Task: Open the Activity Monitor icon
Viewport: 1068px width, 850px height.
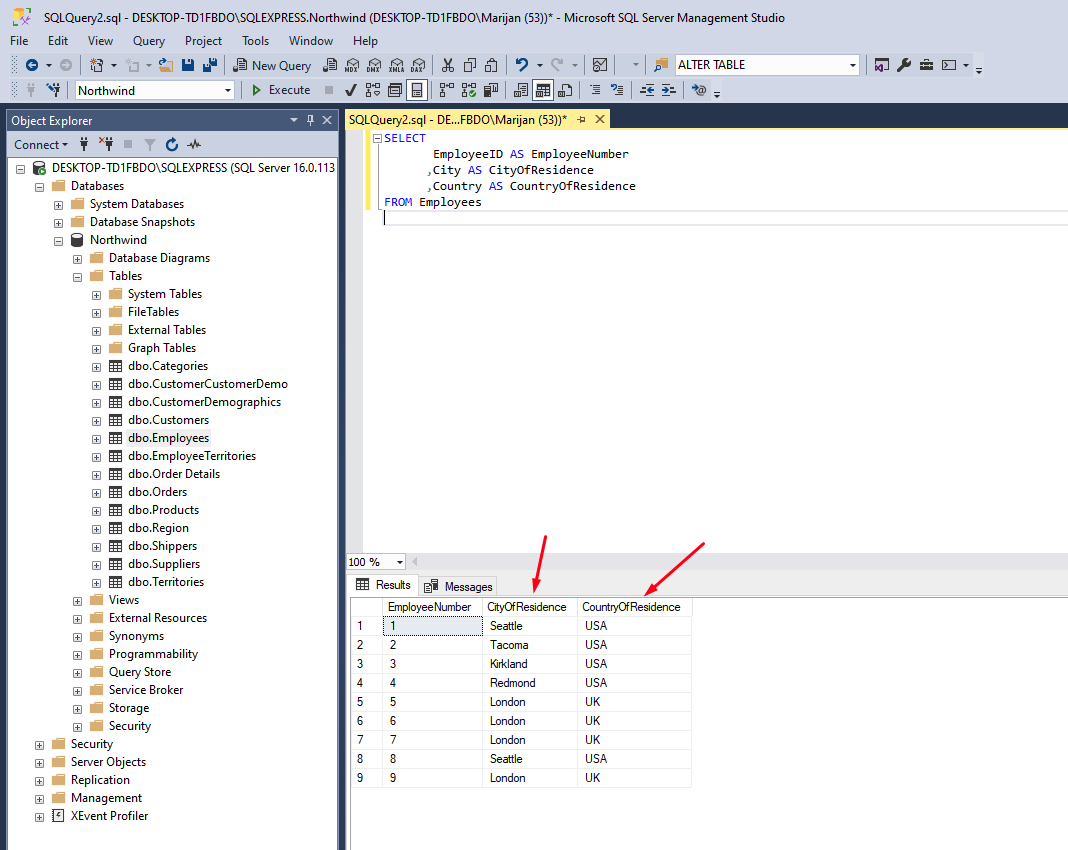Action: [599, 65]
